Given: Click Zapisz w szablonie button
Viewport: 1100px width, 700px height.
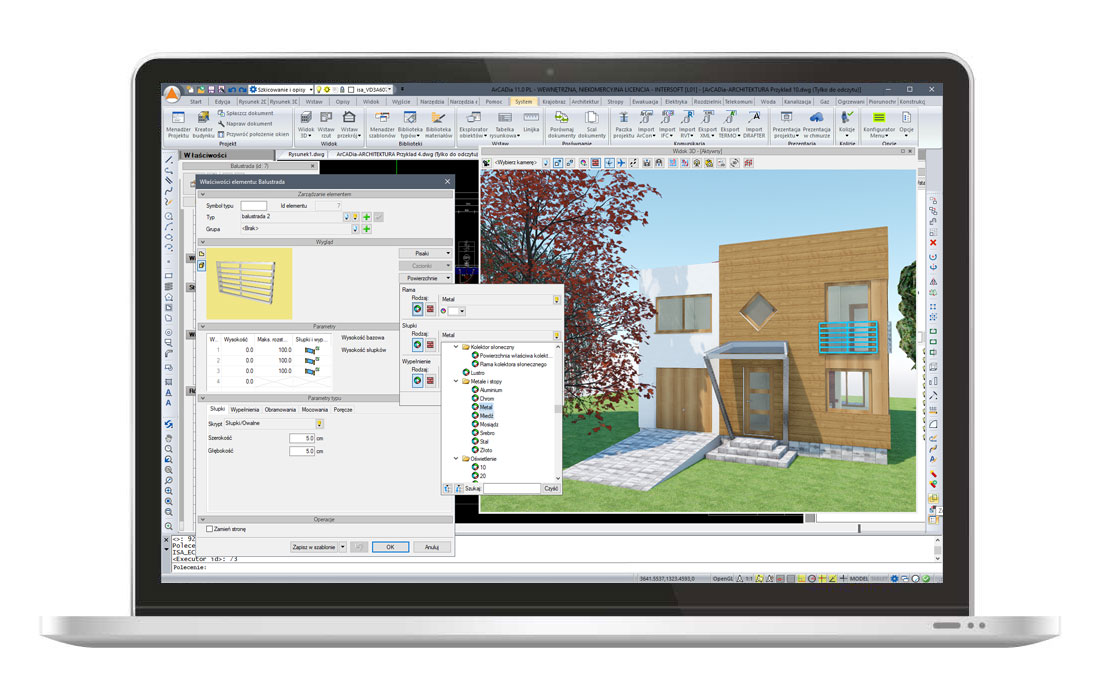Looking at the screenshot, I should click(314, 547).
